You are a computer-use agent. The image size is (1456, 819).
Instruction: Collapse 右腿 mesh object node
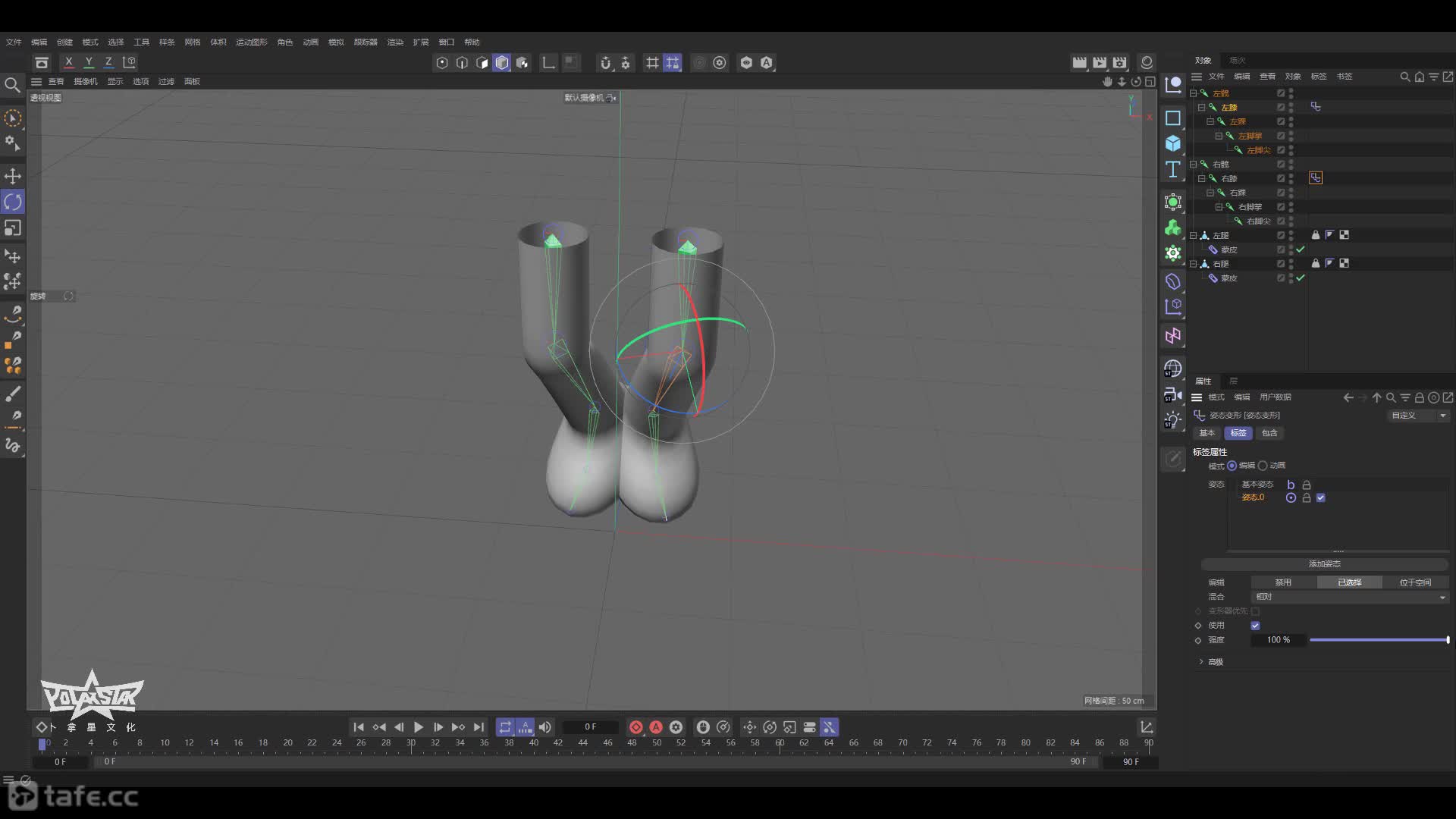[1193, 264]
